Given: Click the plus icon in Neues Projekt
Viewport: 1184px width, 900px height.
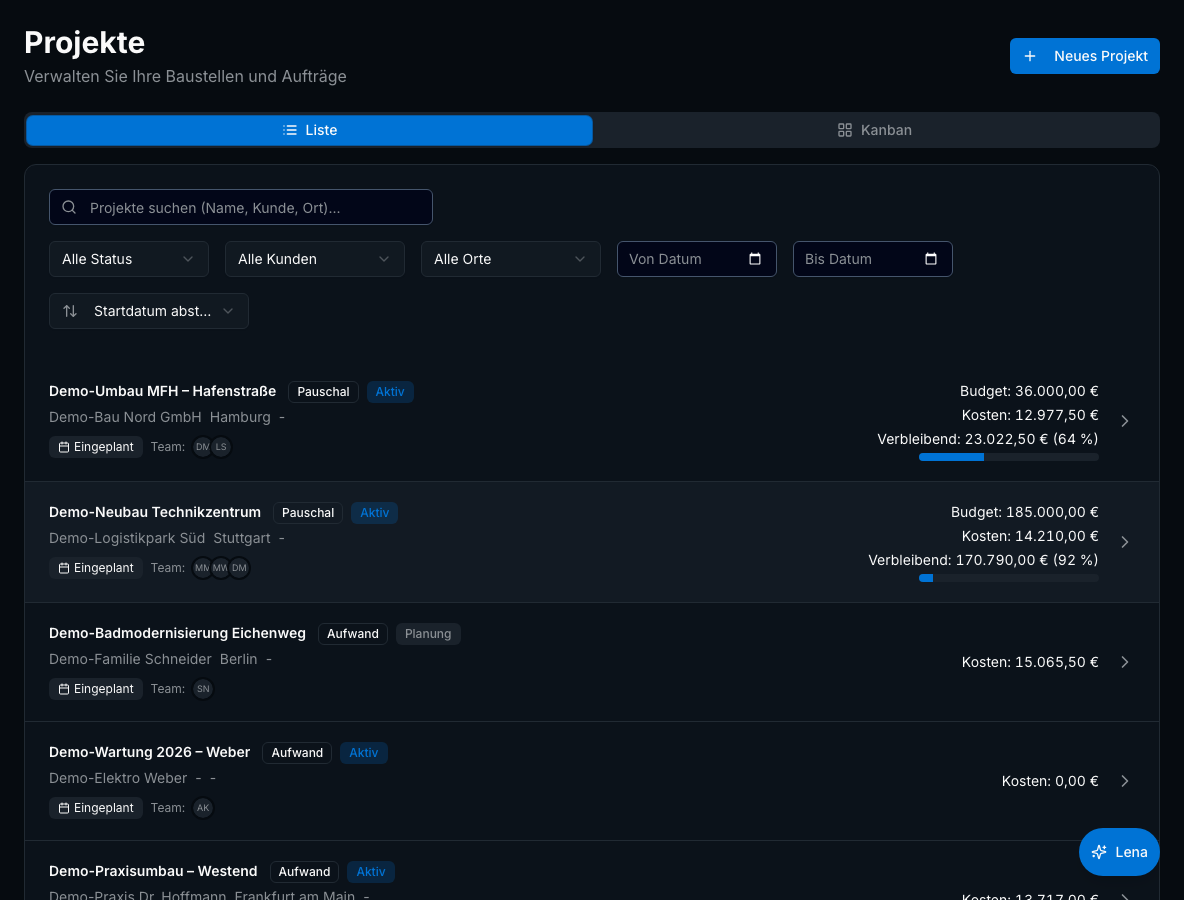Looking at the screenshot, I should (1029, 56).
